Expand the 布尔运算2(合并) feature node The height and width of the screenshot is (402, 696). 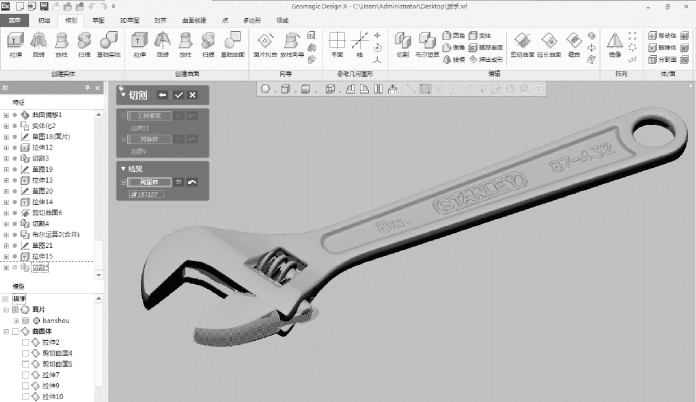pyautogui.click(x=6, y=234)
